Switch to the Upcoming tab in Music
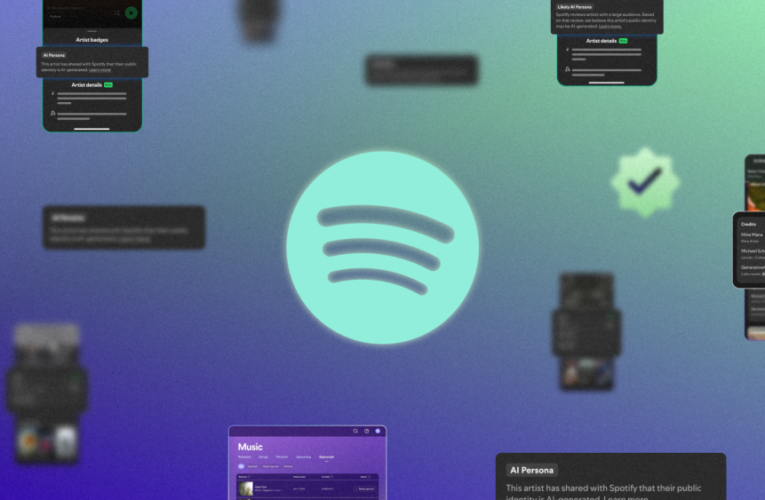Screen dimensions: 765x500 [303, 457]
